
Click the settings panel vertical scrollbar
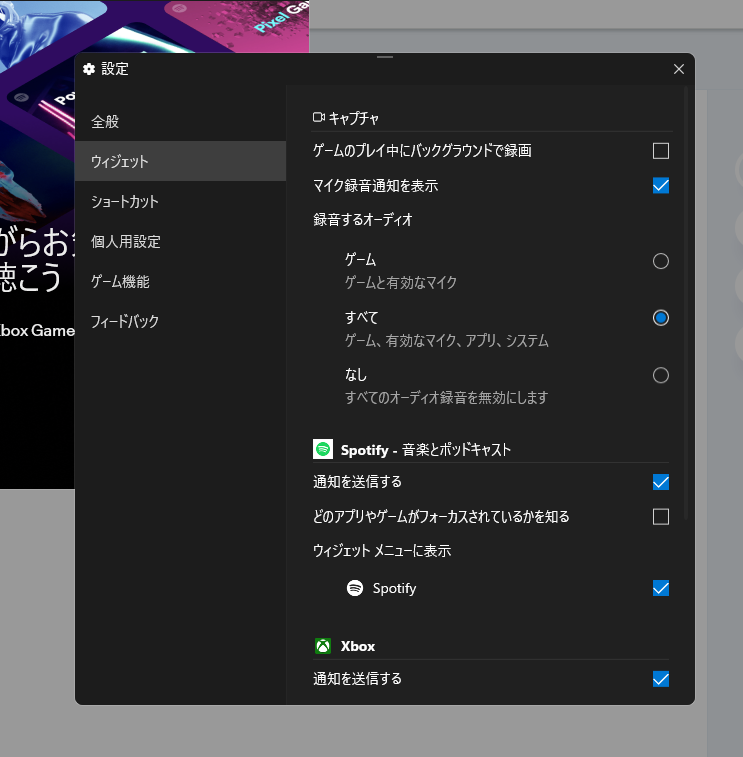coord(686,303)
